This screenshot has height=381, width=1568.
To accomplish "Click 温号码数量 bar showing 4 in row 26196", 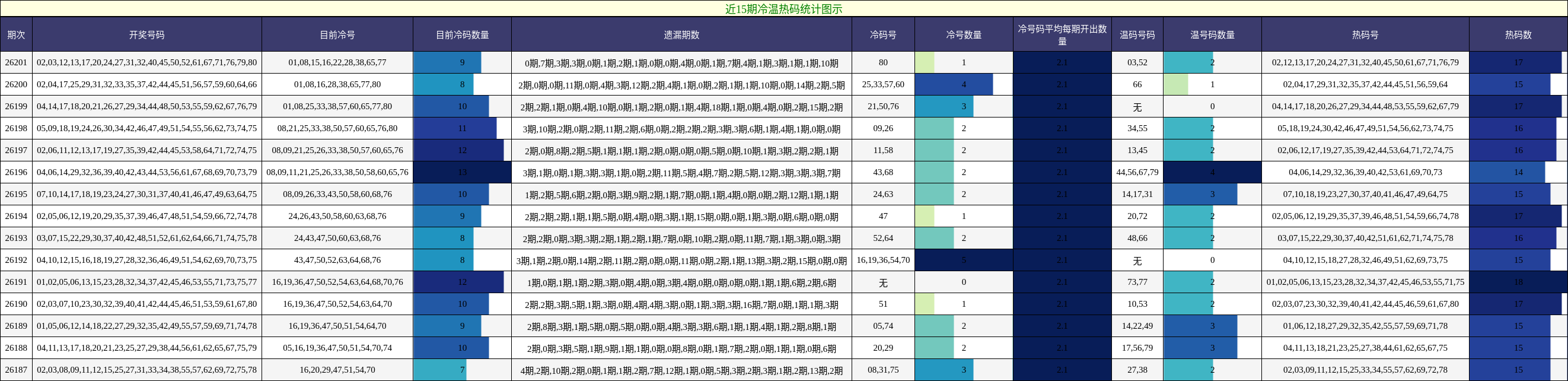I will click(1212, 172).
